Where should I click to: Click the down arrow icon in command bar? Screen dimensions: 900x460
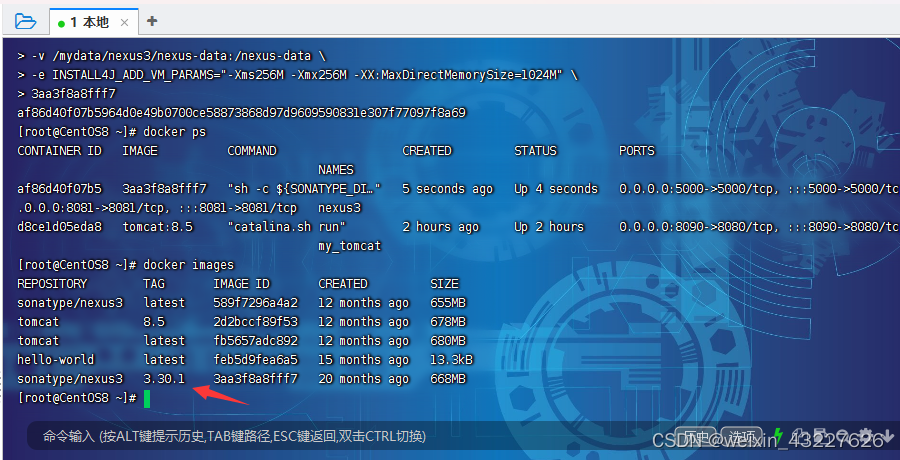tap(887, 434)
